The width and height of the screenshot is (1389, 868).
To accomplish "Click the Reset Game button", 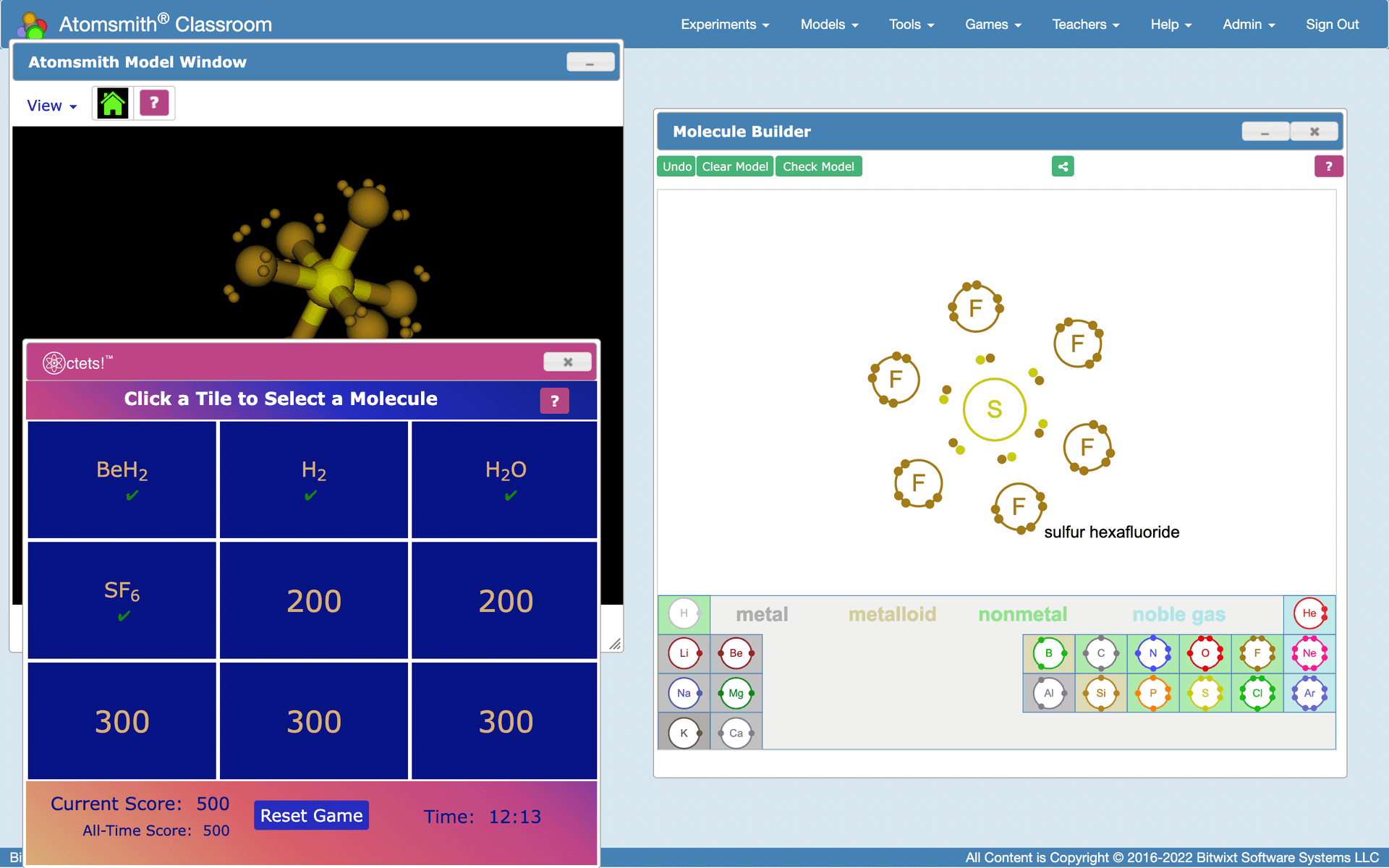I will [x=311, y=815].
